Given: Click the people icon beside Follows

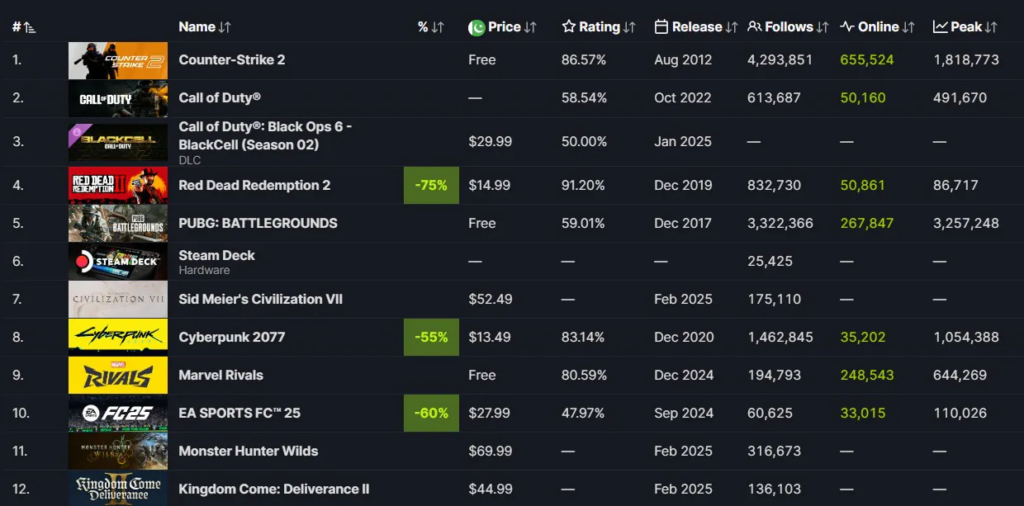Looking at the screenshot, I should [754, 27].
